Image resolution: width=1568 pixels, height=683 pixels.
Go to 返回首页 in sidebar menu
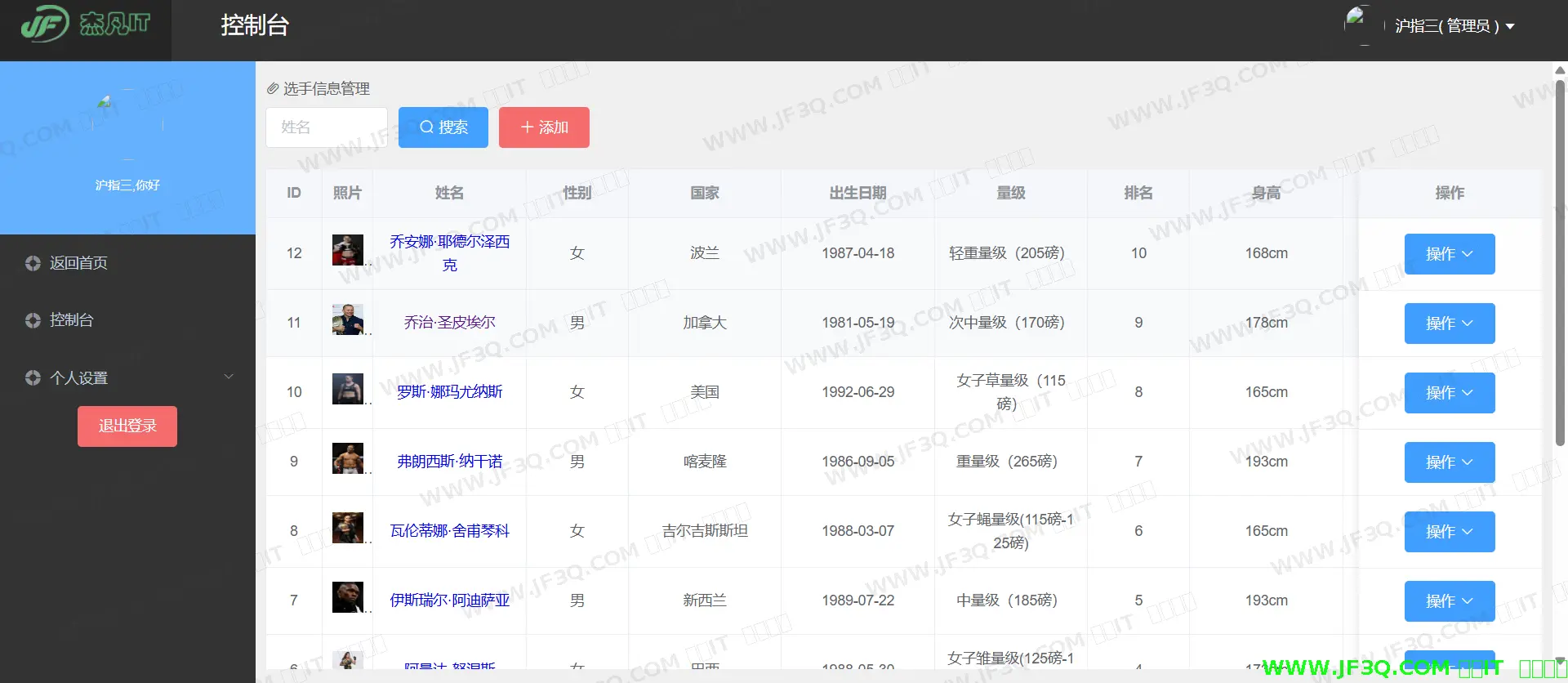click(78, 263)
